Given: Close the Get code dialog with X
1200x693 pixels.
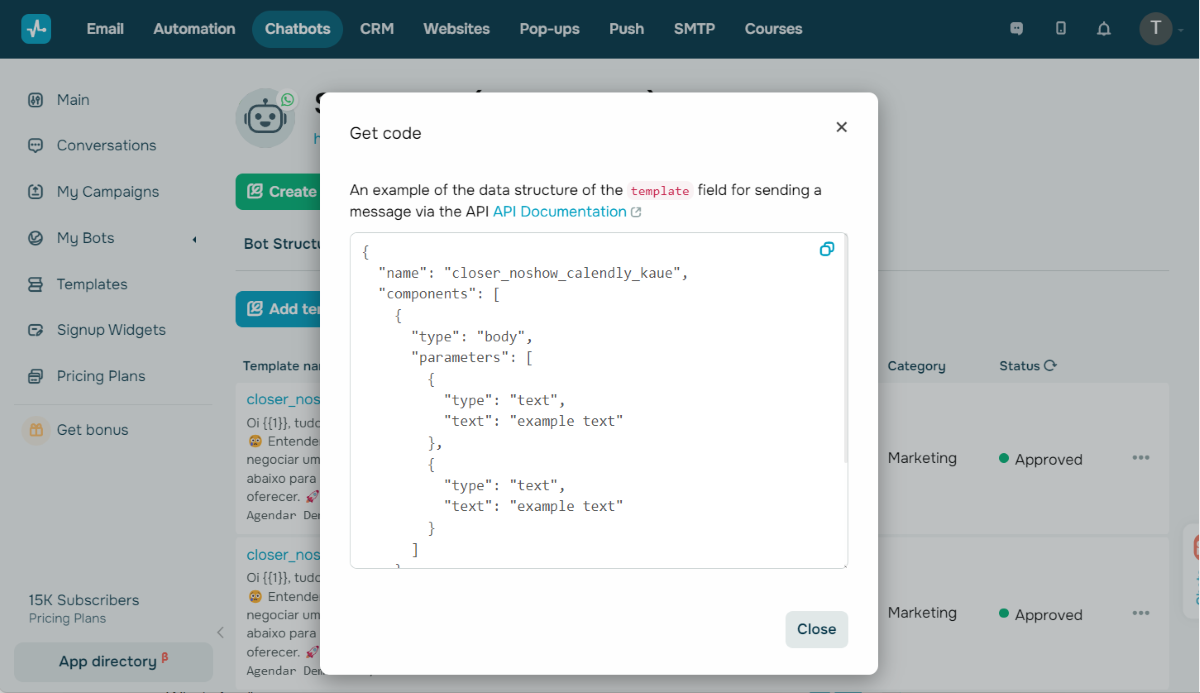Looking at the screenshot, I should pyautogui.click(x=841, y=127).
